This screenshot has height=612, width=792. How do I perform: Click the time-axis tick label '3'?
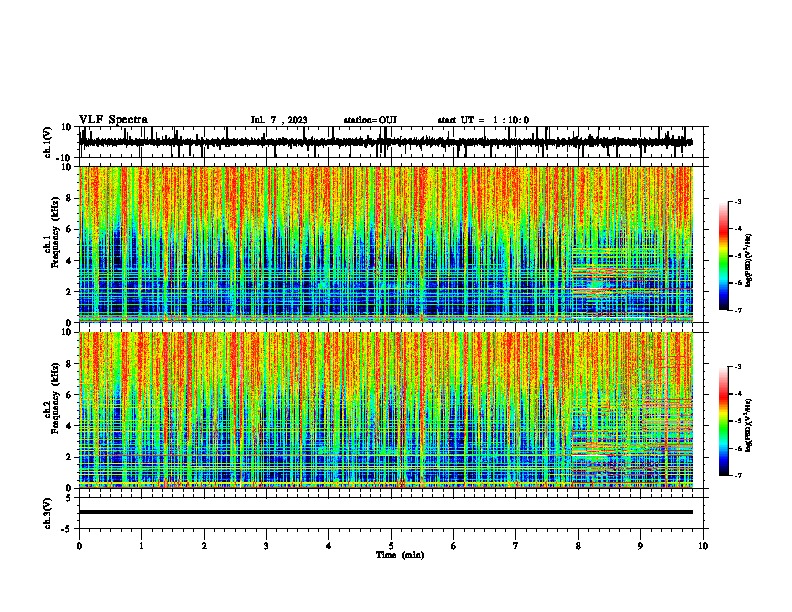(x=266, y=546)
